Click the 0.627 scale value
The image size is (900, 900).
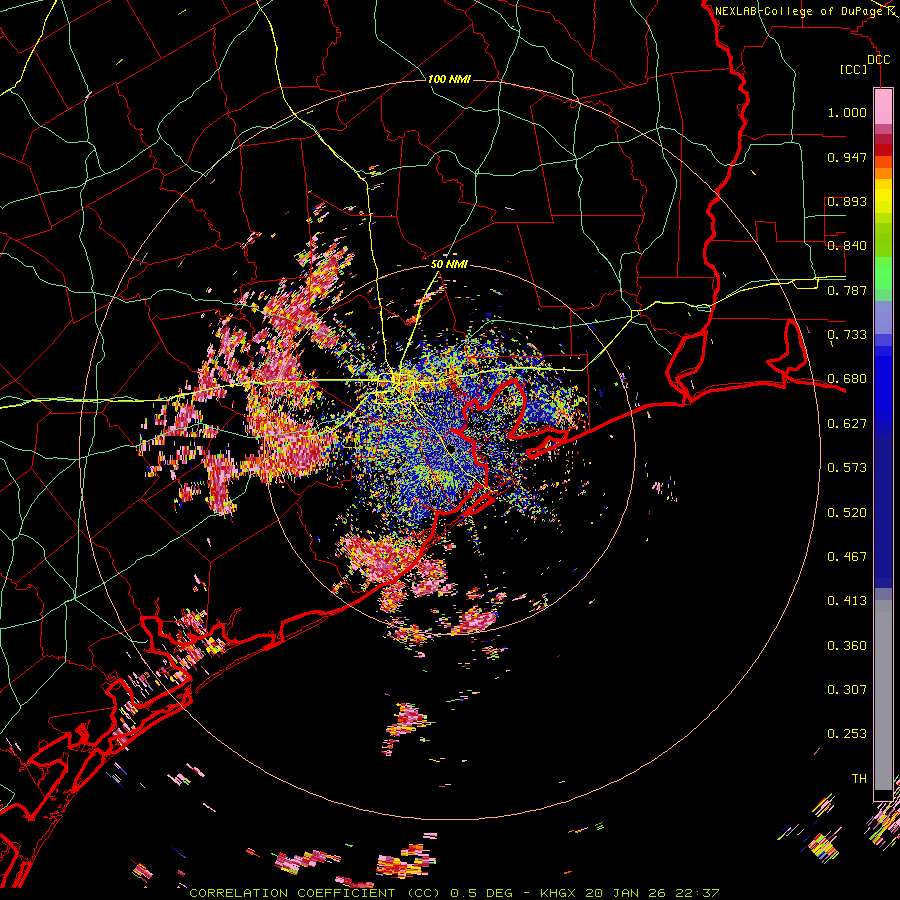pyautogui.click(x=847, y=424)
